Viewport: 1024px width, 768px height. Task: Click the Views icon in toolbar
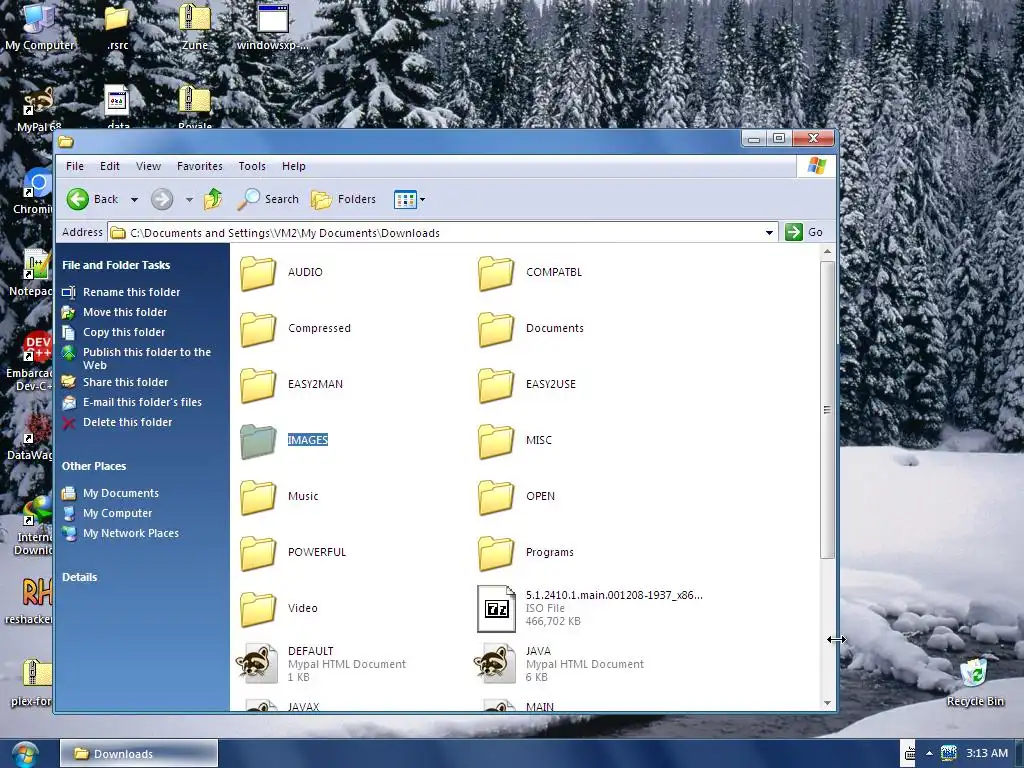[405, 200]
